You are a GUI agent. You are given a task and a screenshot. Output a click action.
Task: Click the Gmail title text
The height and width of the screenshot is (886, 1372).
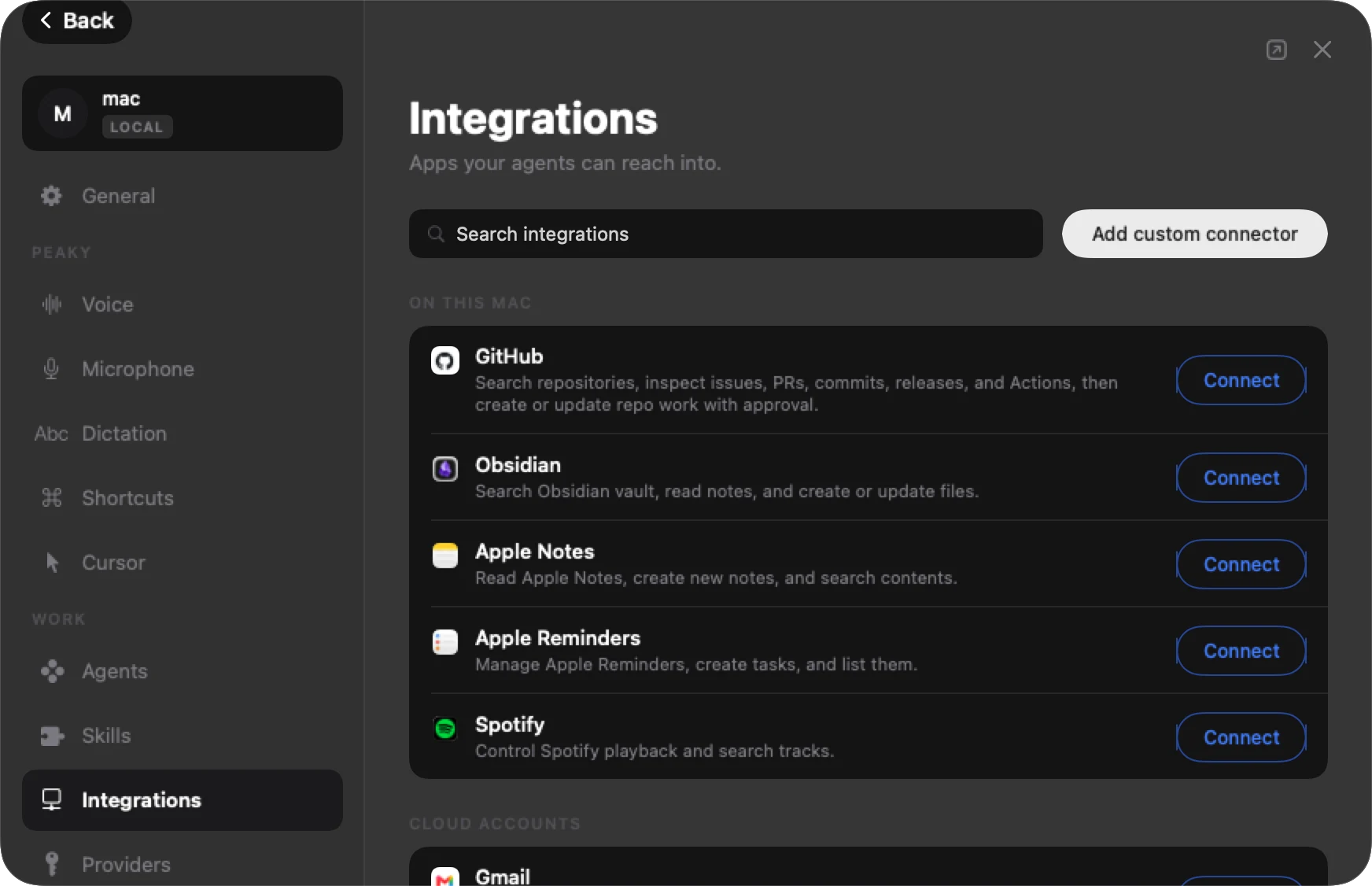(x=503, y=876)
